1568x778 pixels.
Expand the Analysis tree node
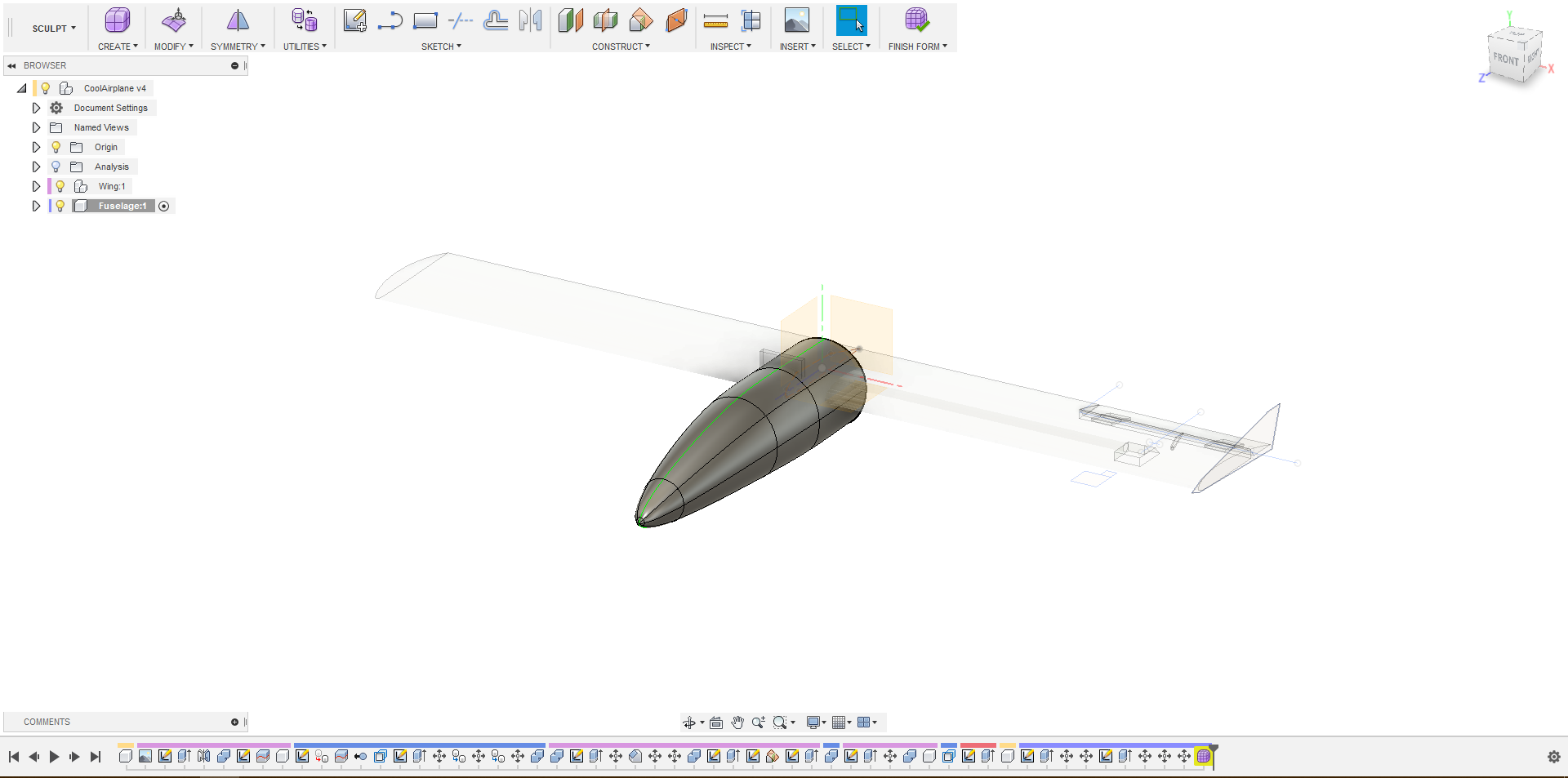[36, 167]
